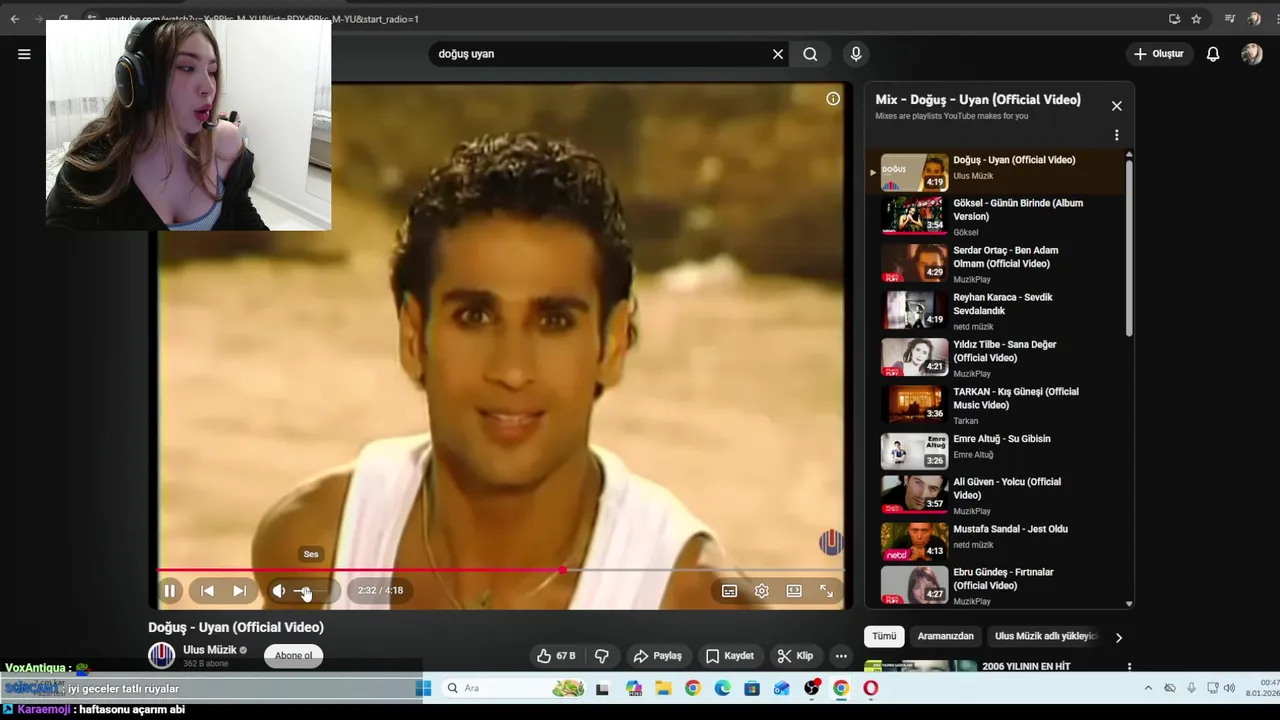Open Microsoft Store from the taskbar

coord(752,688)
